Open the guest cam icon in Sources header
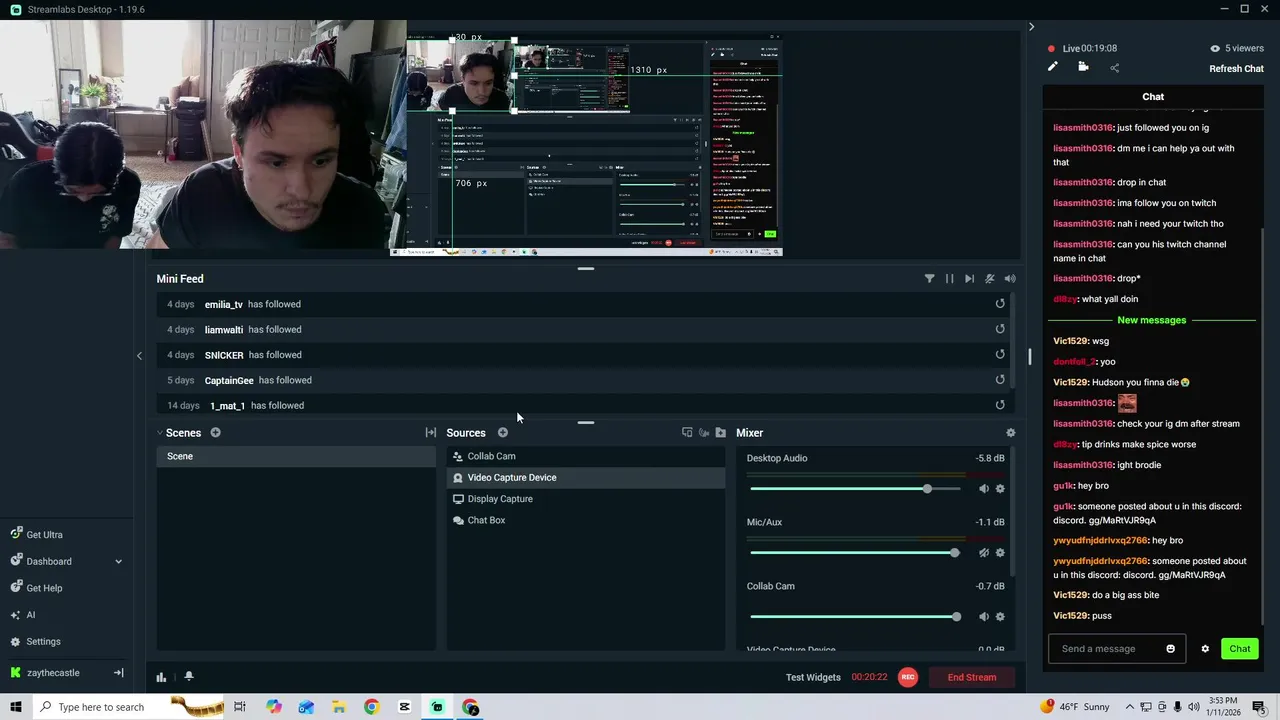Viewport: 1280px width, 720px height. pyautogui.click(x=704, y=433)
